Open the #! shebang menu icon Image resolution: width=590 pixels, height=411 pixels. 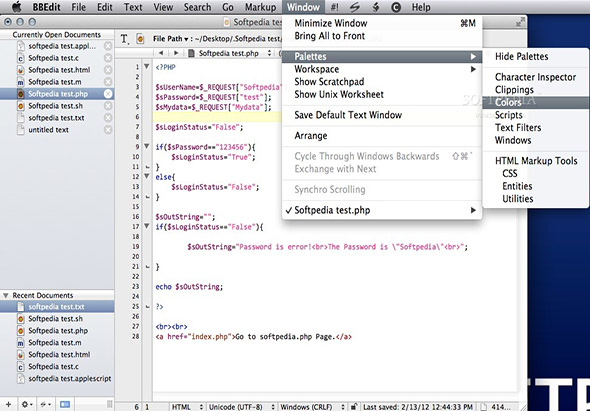334,7
